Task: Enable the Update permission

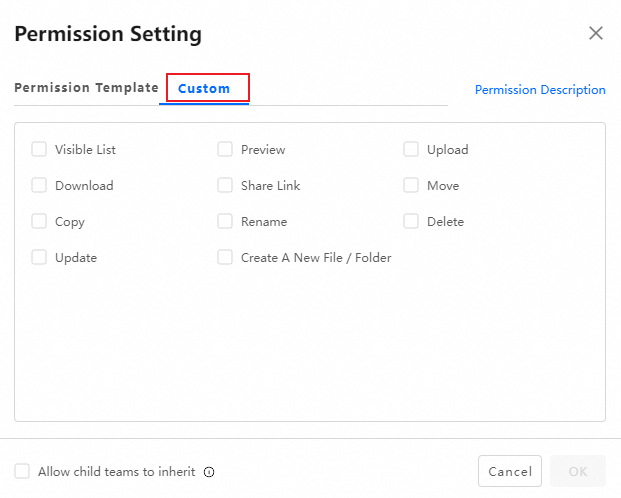Action: click(39, 258)
